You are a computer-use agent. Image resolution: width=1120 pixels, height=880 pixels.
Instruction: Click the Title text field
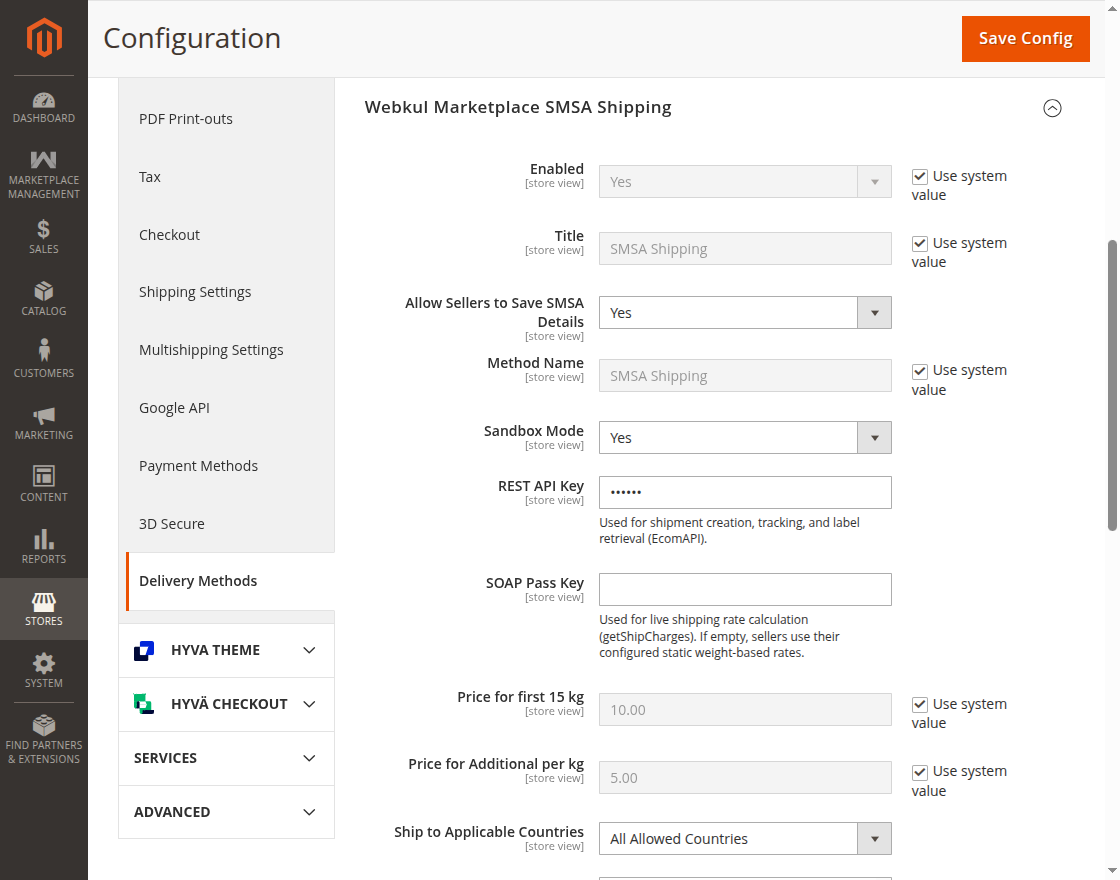tap(745, 249)
